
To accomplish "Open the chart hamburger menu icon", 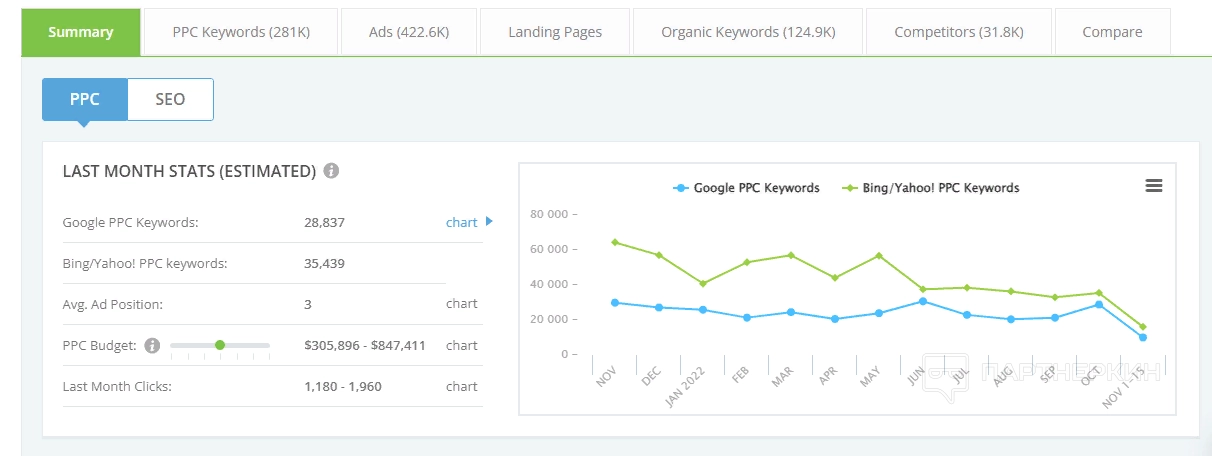I will coord(1153,186).
